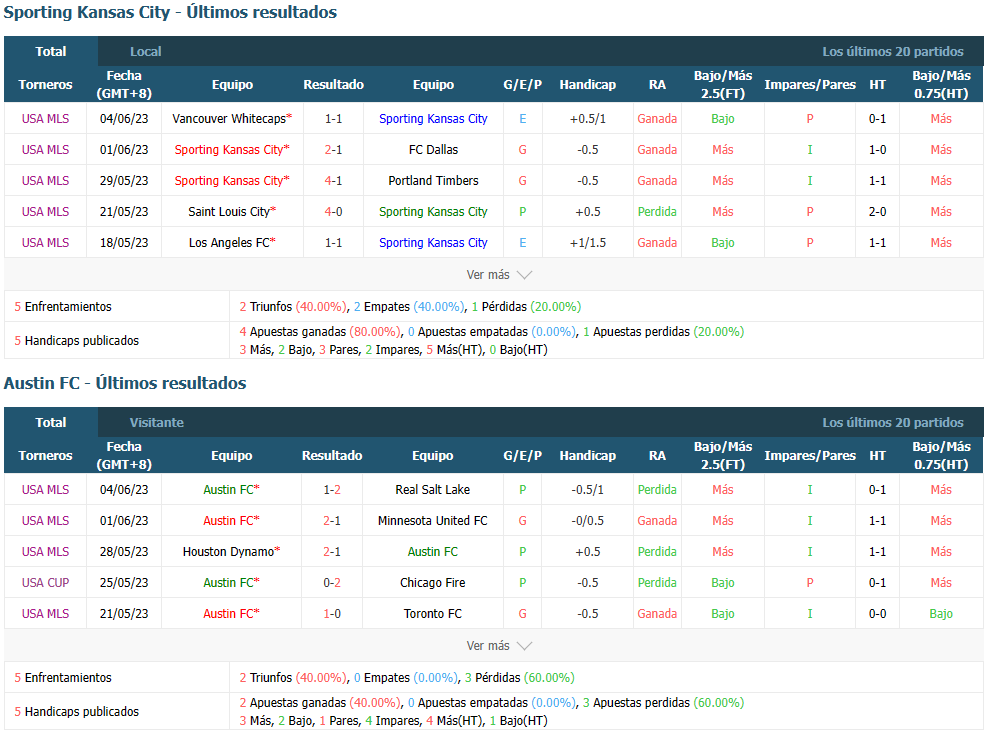994x737 pixels.
Task: Click Chicago Fire team name
Action: click(432, 582)
